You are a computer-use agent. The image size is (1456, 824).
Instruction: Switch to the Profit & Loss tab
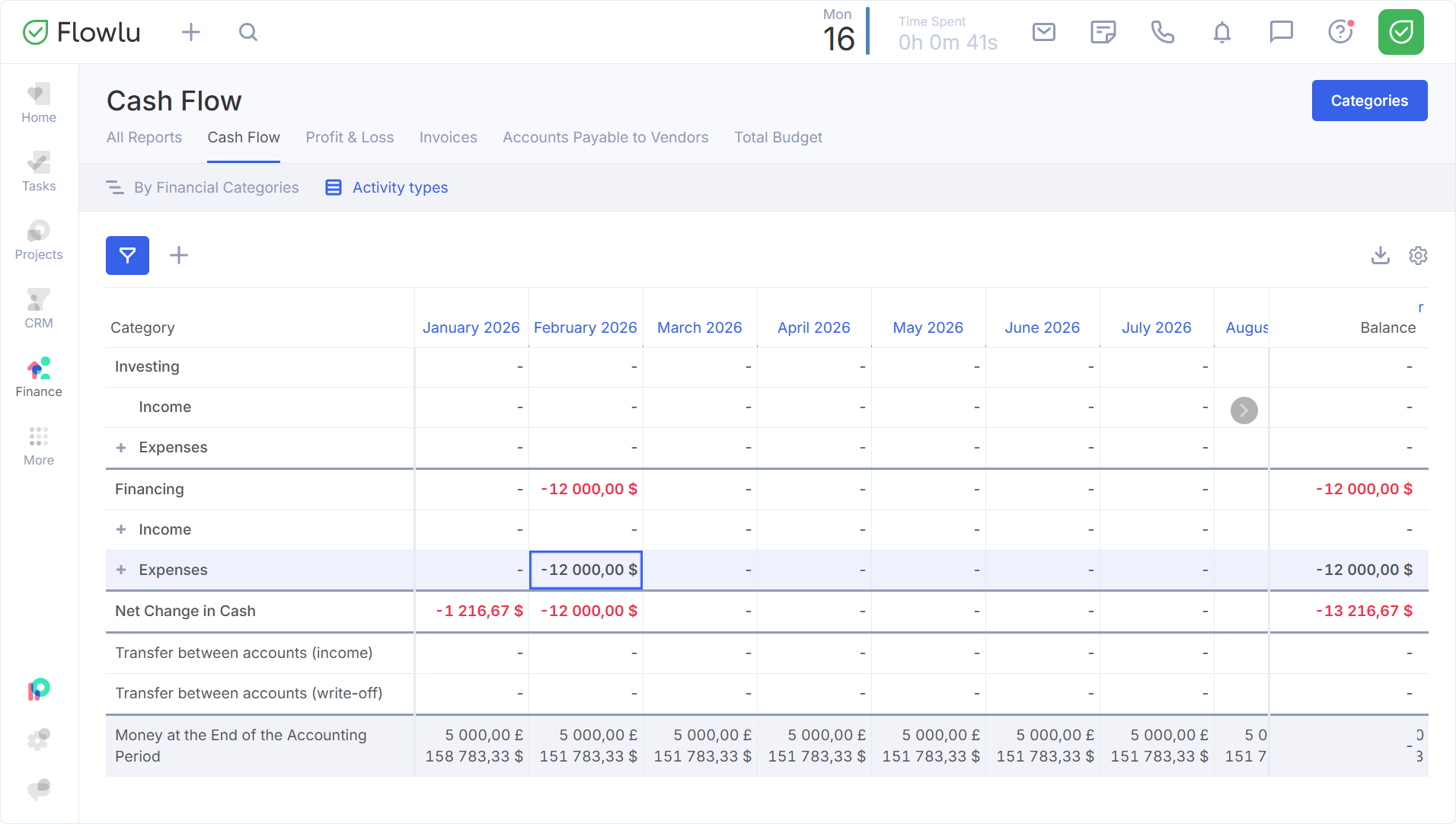pyautogui.click(x=350, y=137)
